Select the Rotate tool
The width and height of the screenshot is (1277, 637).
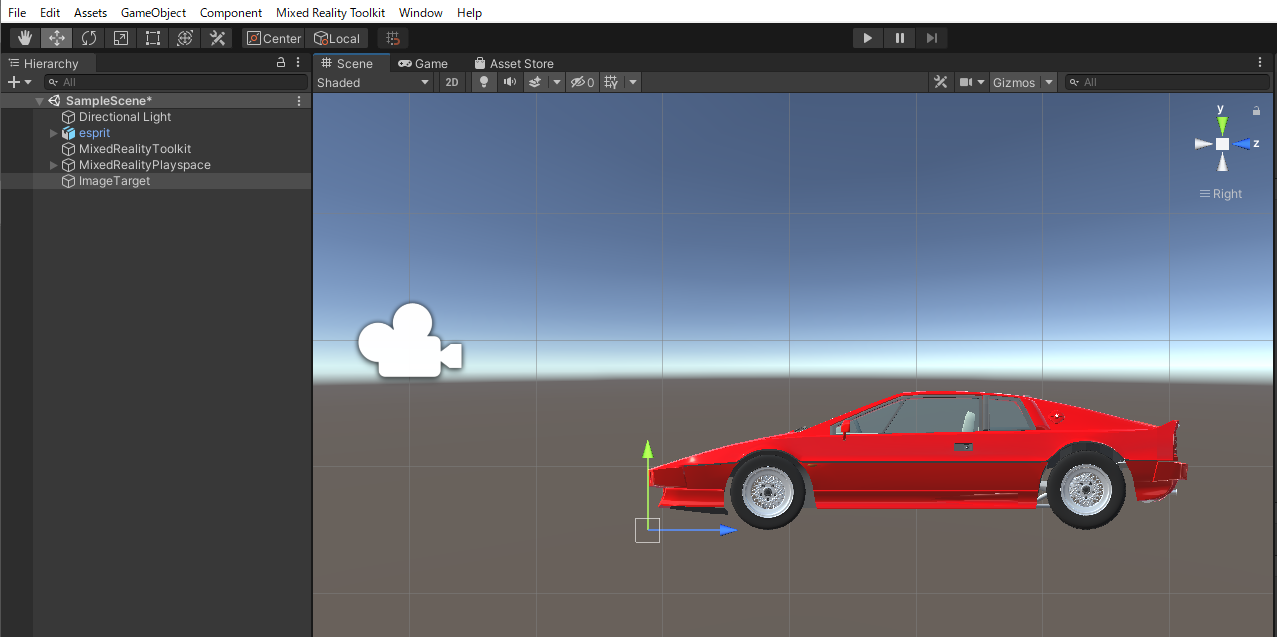[89, 38]
